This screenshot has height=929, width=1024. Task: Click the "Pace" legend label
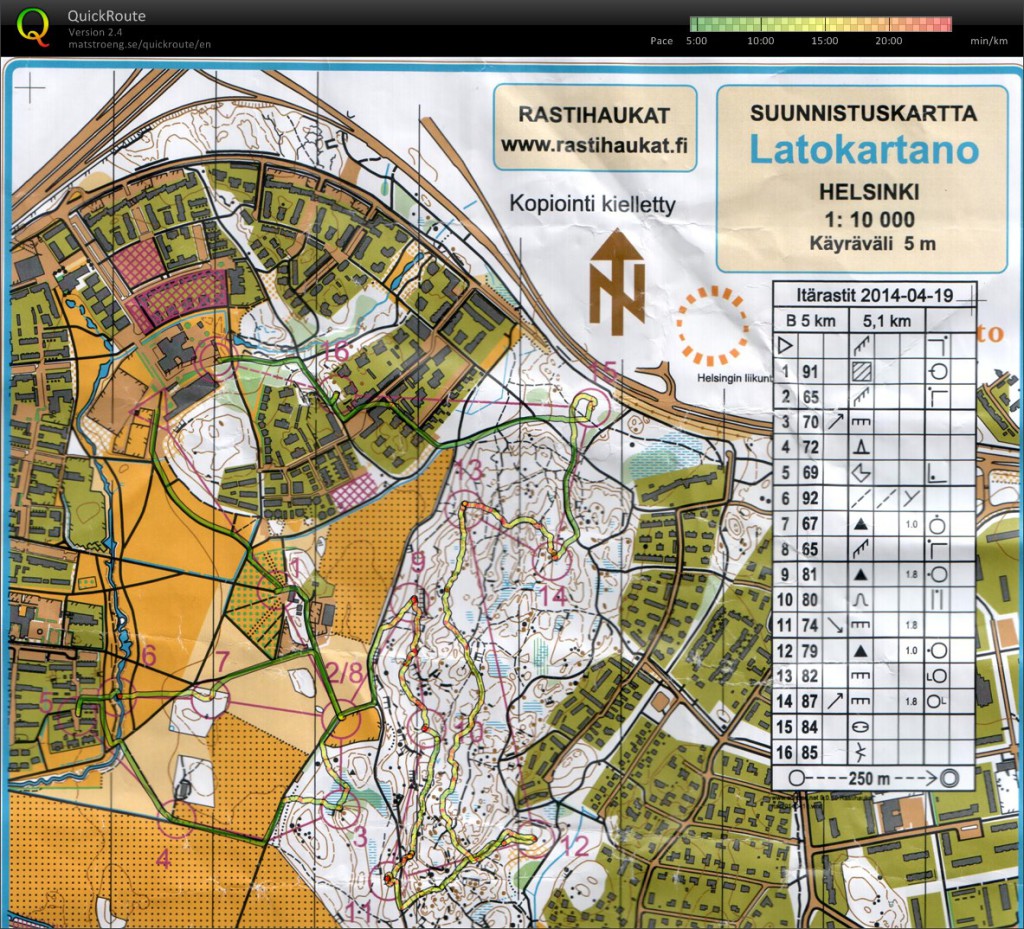click(661, 40)
